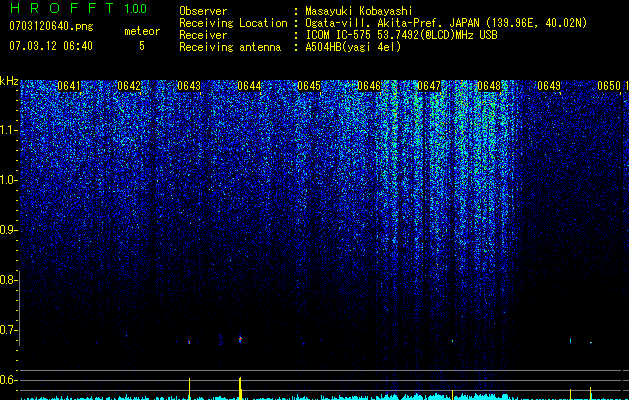Click the tall yellow spike below 0644

[x=240, y=388]
